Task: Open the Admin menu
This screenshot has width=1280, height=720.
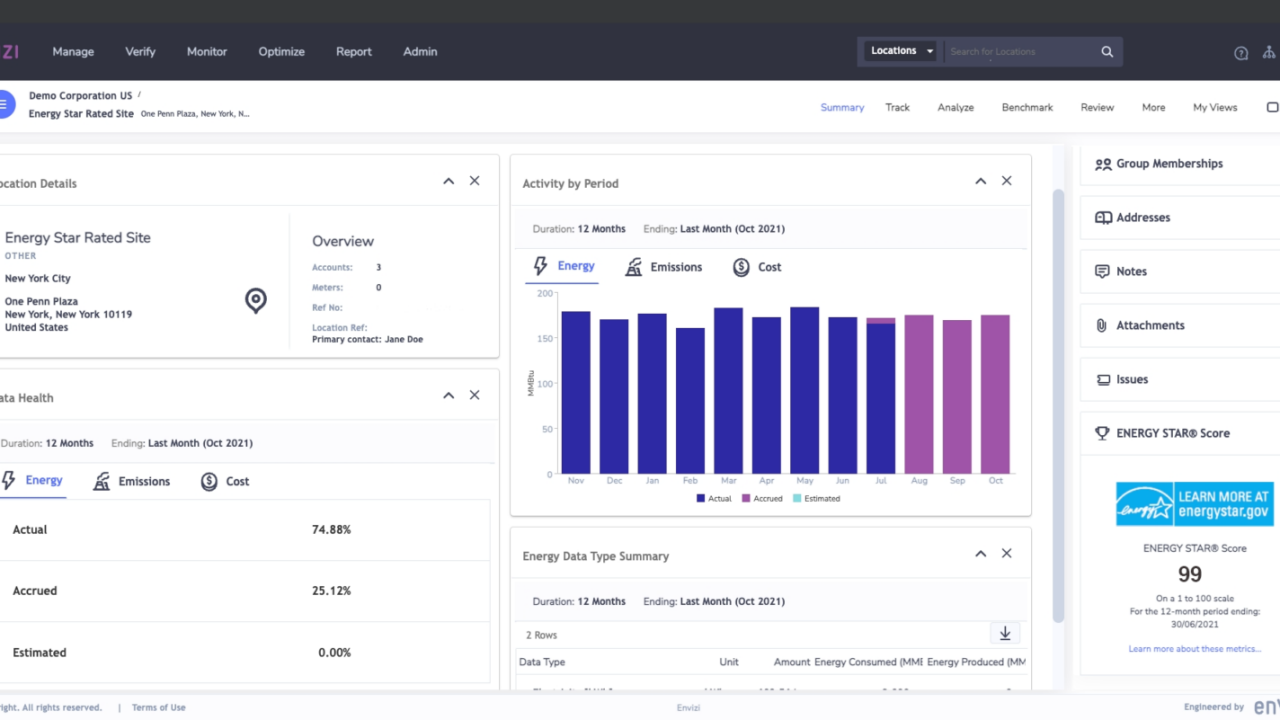Action: pyautogui.click(x=420, y=52)
